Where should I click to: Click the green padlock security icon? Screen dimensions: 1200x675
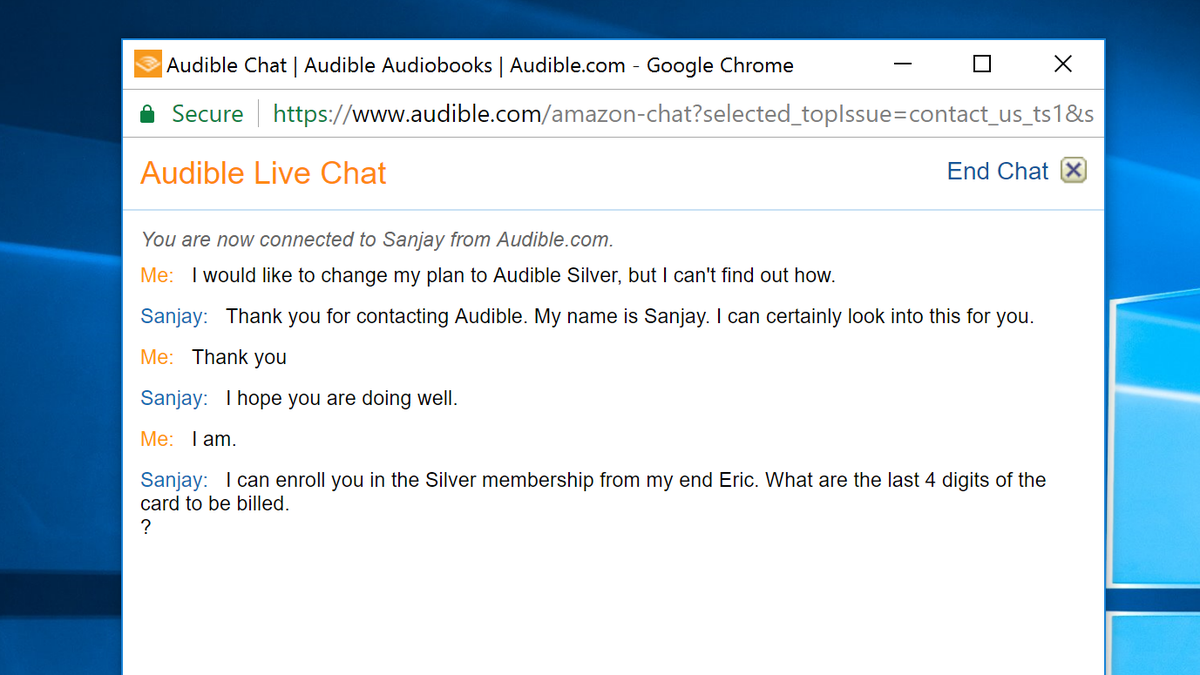(147, 114)
